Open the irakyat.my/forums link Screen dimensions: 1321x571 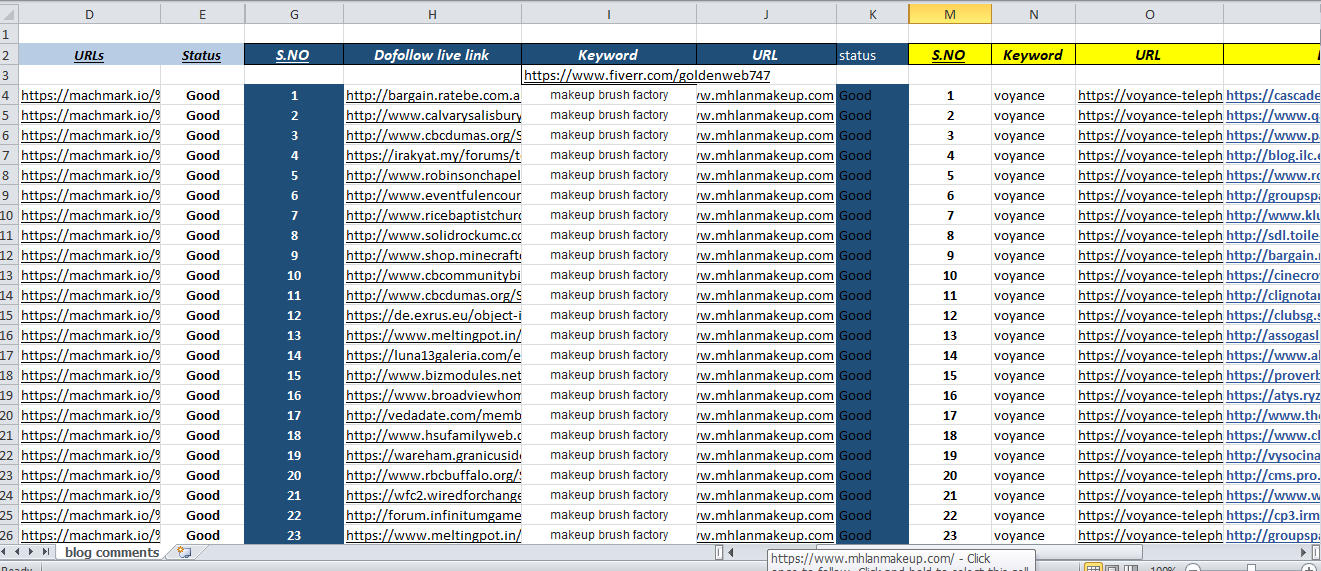433,155
